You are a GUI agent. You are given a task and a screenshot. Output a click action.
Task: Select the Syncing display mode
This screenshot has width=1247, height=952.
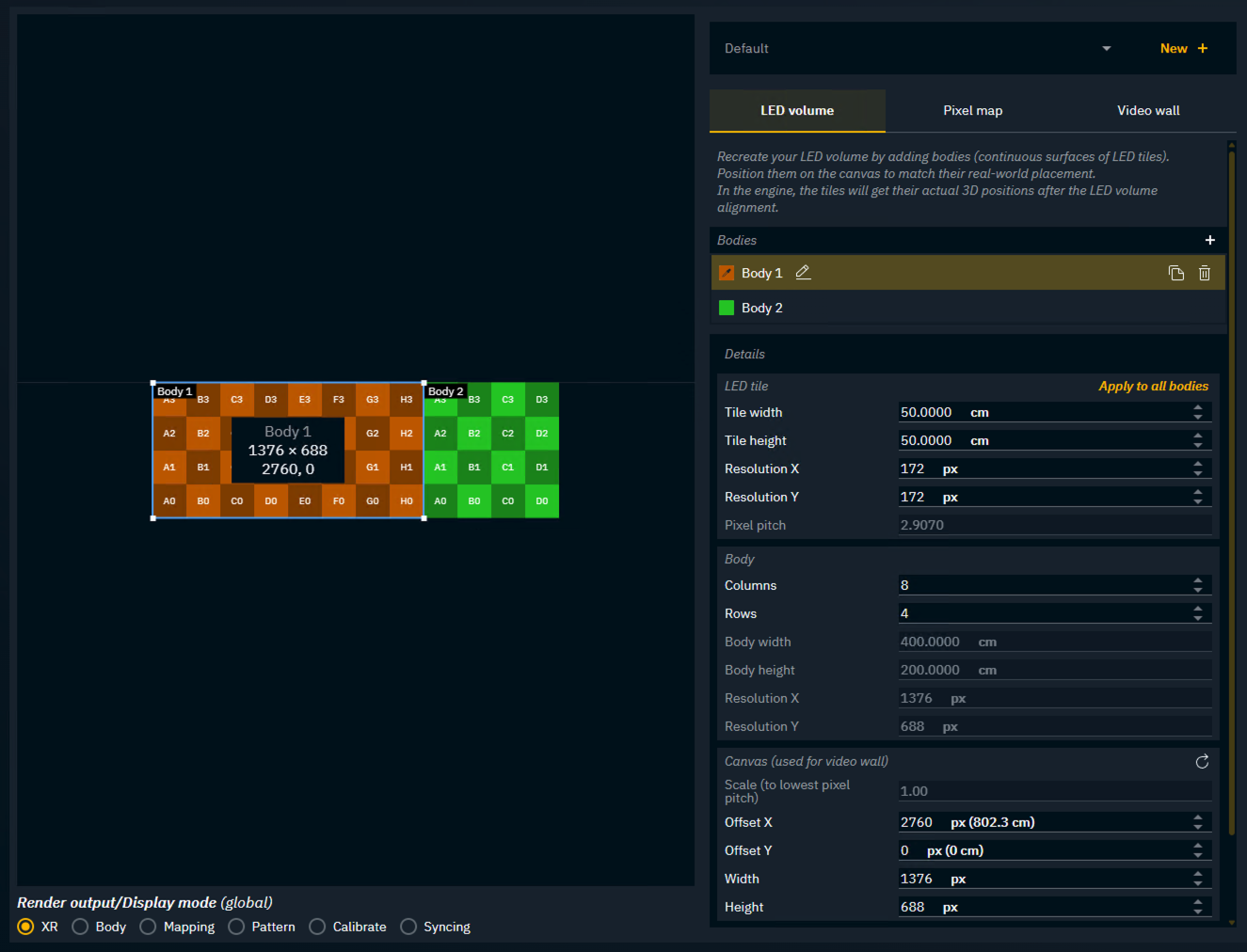coord(408,927)
